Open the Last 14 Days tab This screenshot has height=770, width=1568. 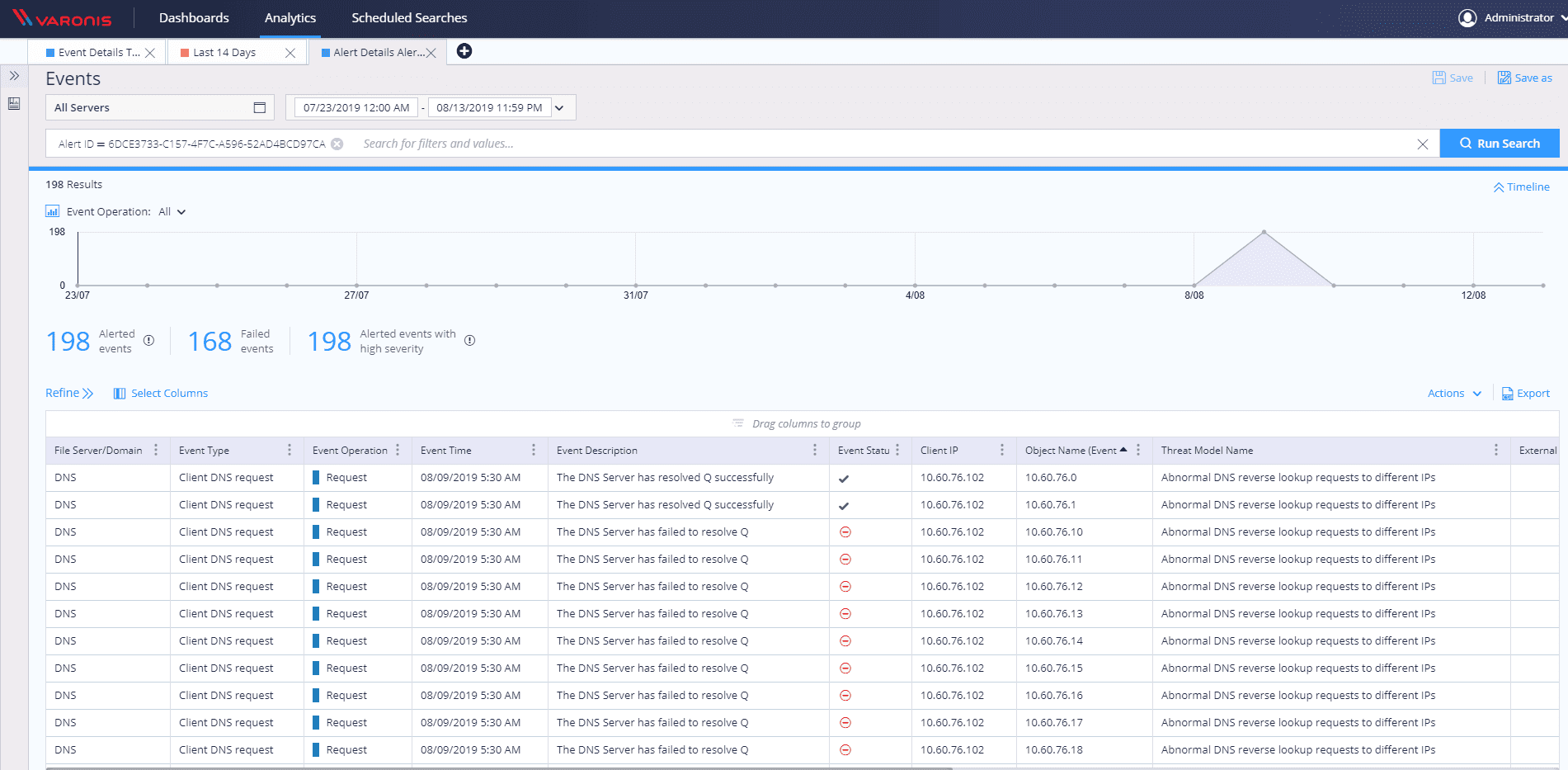224,53
